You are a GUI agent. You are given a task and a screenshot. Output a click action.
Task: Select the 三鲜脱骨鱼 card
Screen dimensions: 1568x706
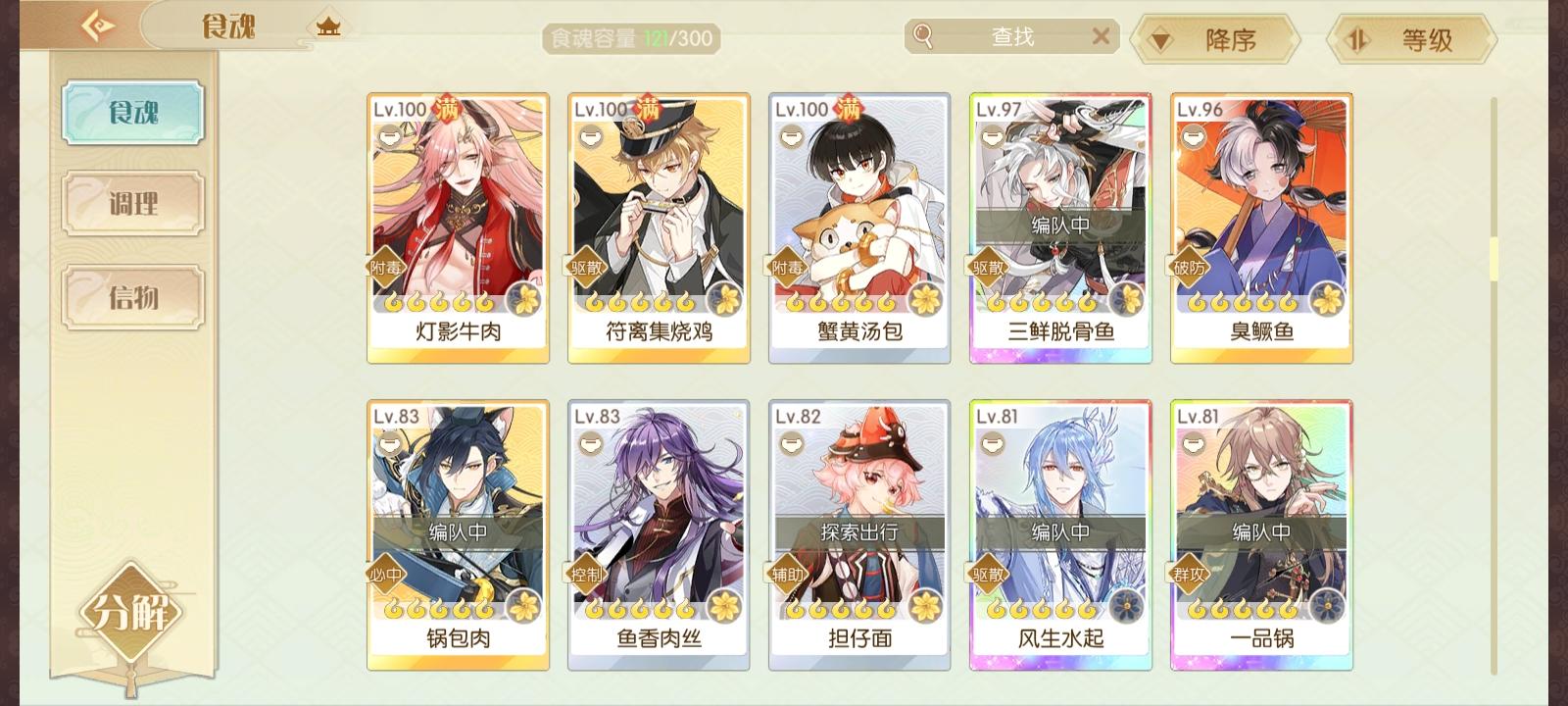coord(1060,228)
